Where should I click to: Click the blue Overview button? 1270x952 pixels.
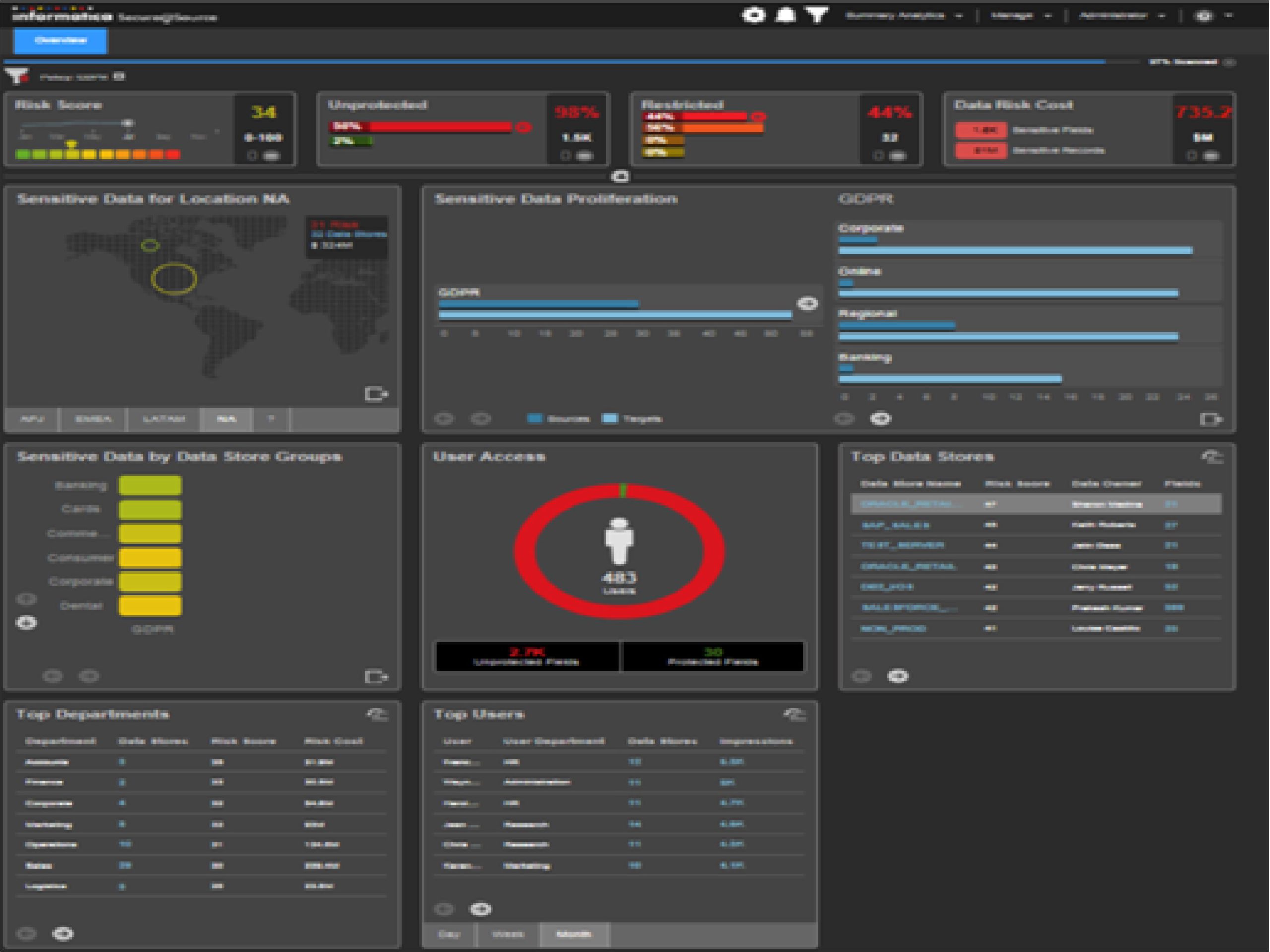61,41
